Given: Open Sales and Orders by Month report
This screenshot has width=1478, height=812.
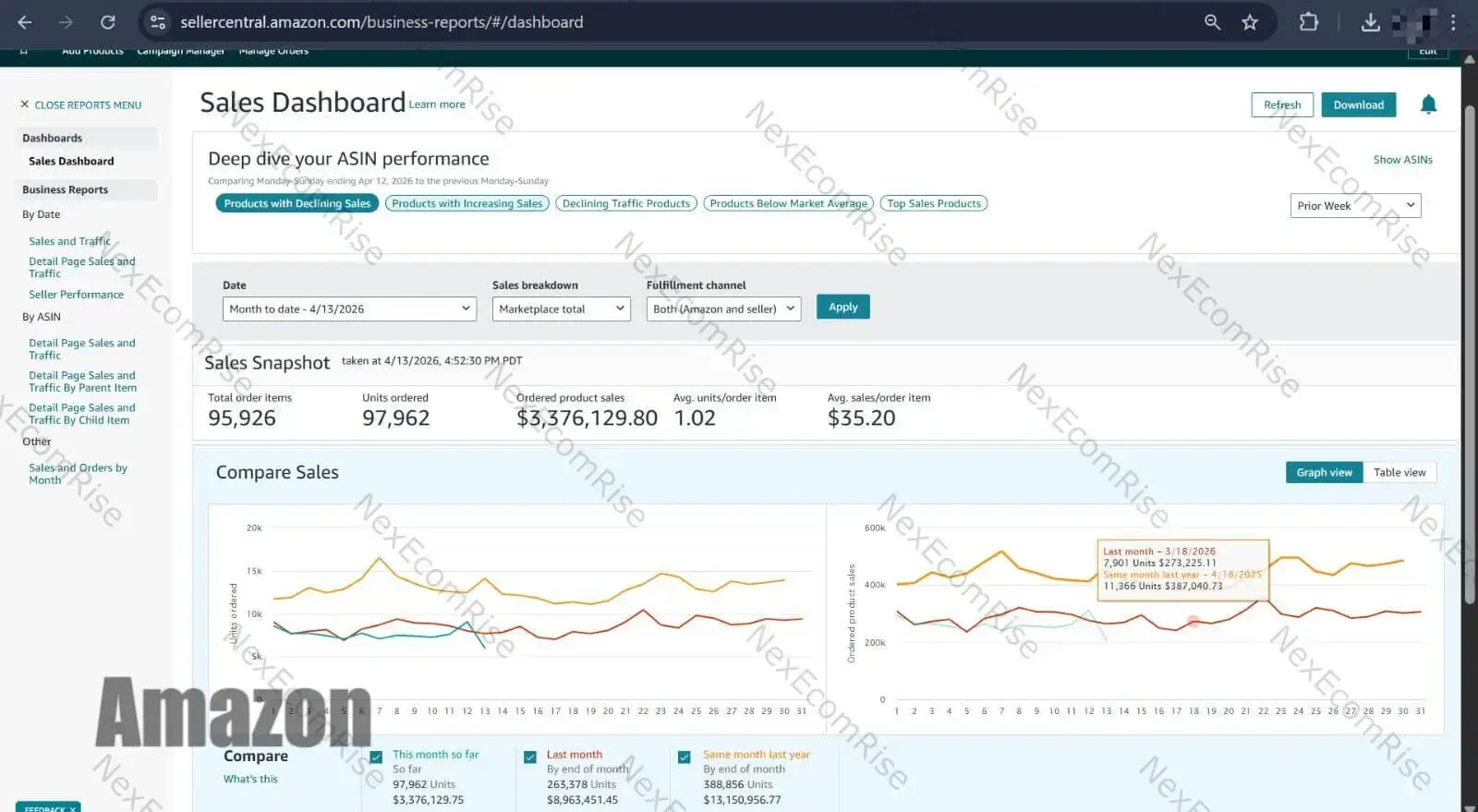Looking at the screenshot, I should coord(78,474).
